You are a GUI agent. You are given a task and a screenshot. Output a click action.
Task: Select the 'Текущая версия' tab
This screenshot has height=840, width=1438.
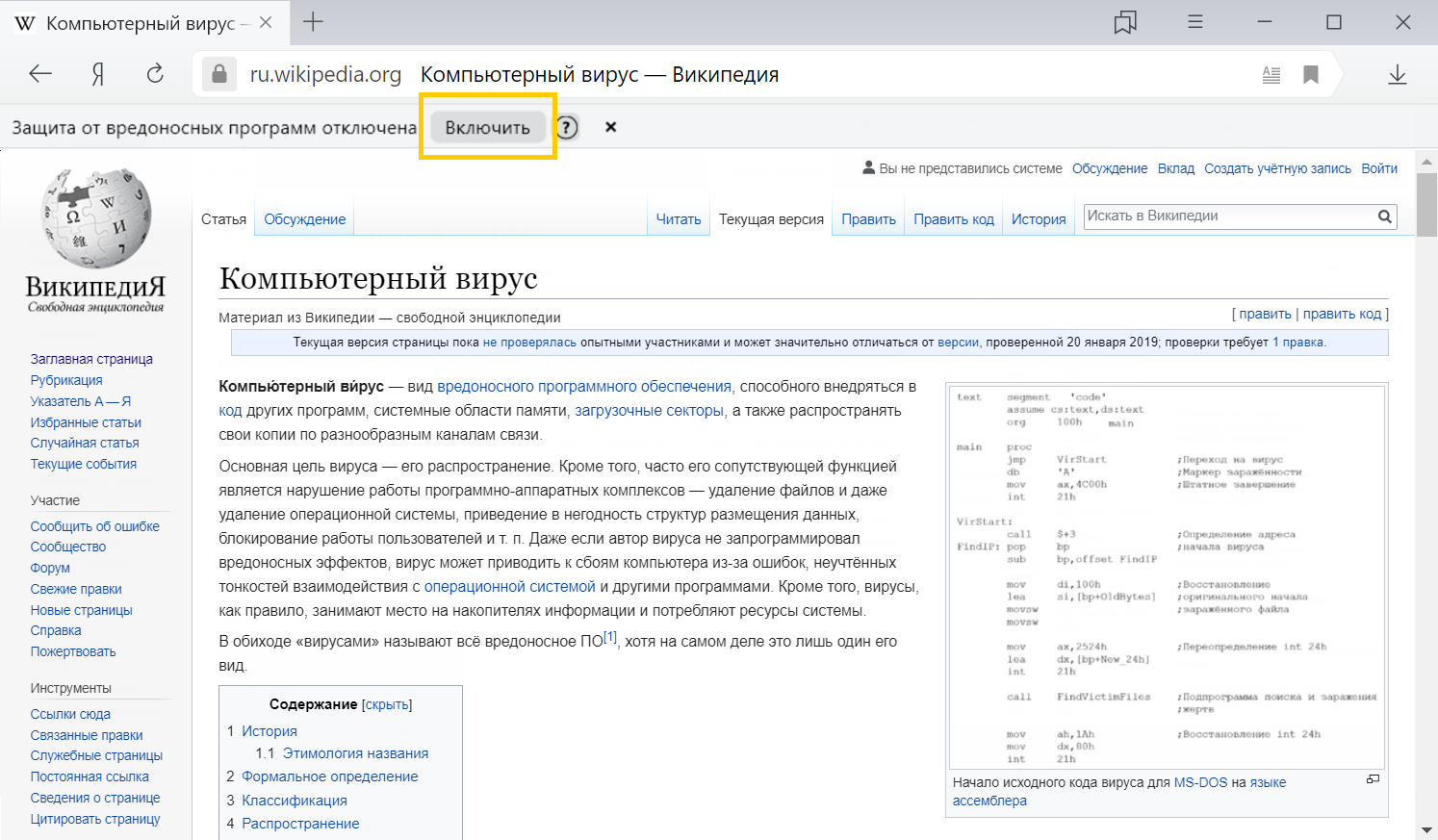[772, 219]
